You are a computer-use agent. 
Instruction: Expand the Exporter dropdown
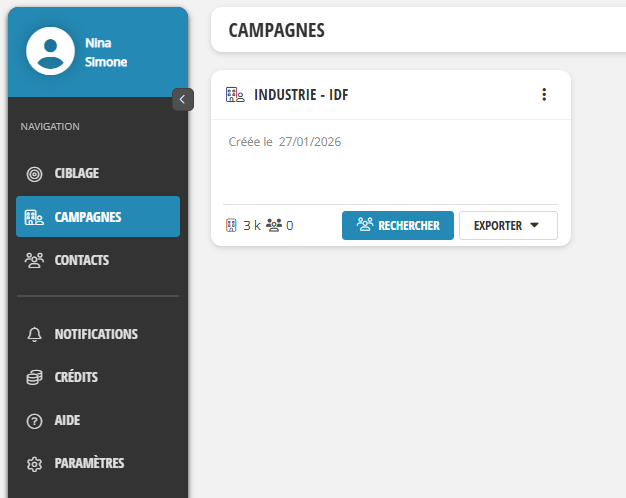508,226
